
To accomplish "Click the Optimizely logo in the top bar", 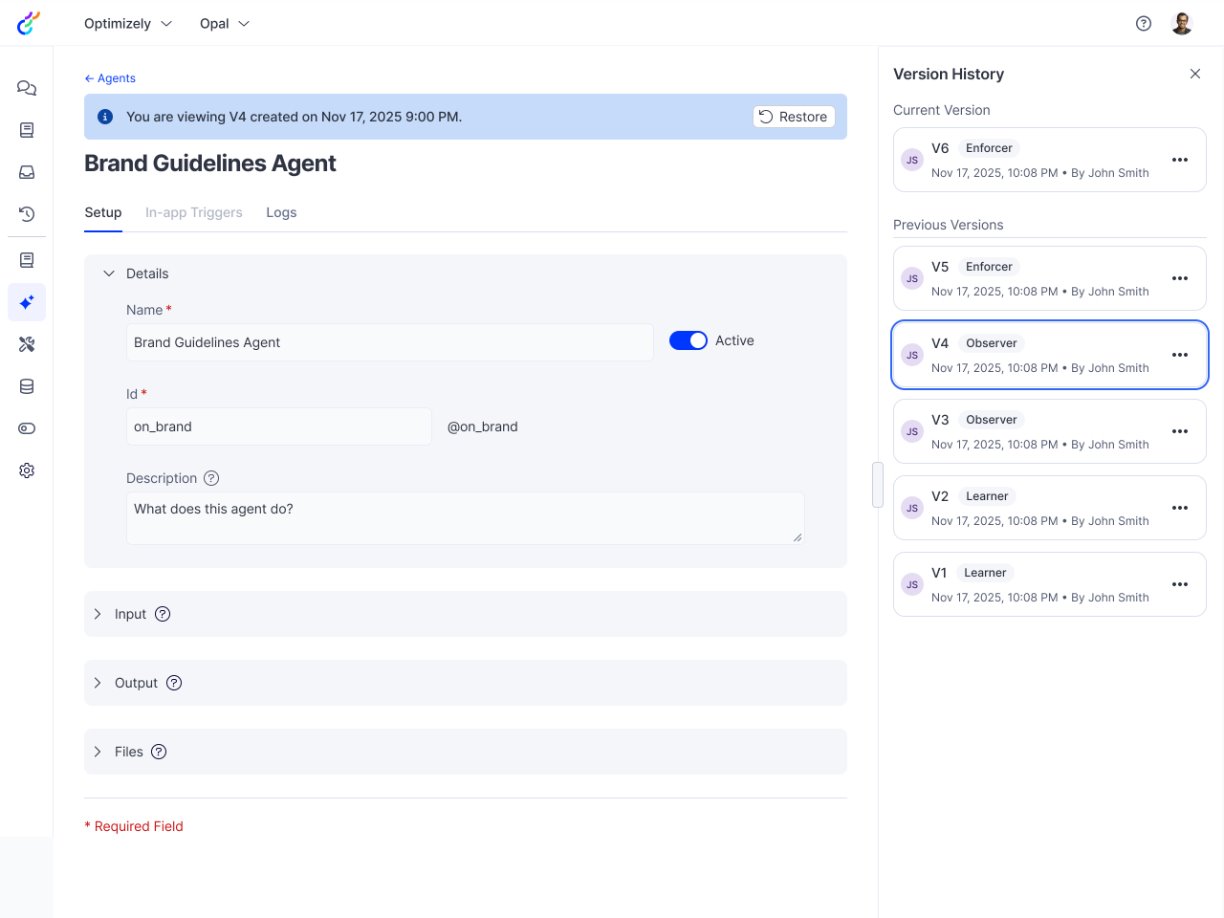I will coord(27,22).
